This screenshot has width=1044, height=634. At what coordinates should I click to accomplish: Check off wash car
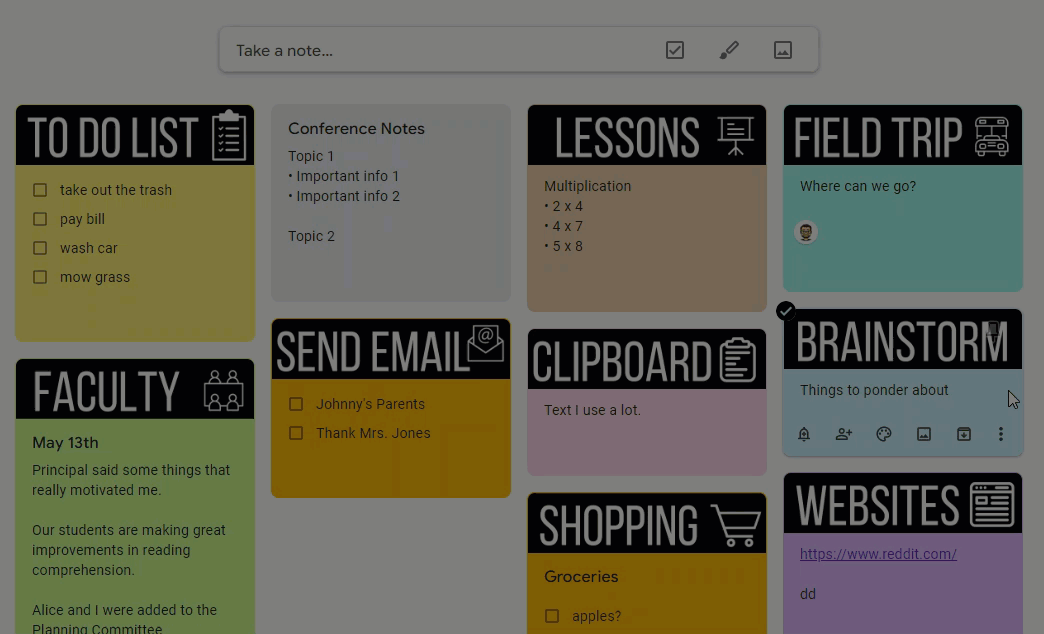40,248
